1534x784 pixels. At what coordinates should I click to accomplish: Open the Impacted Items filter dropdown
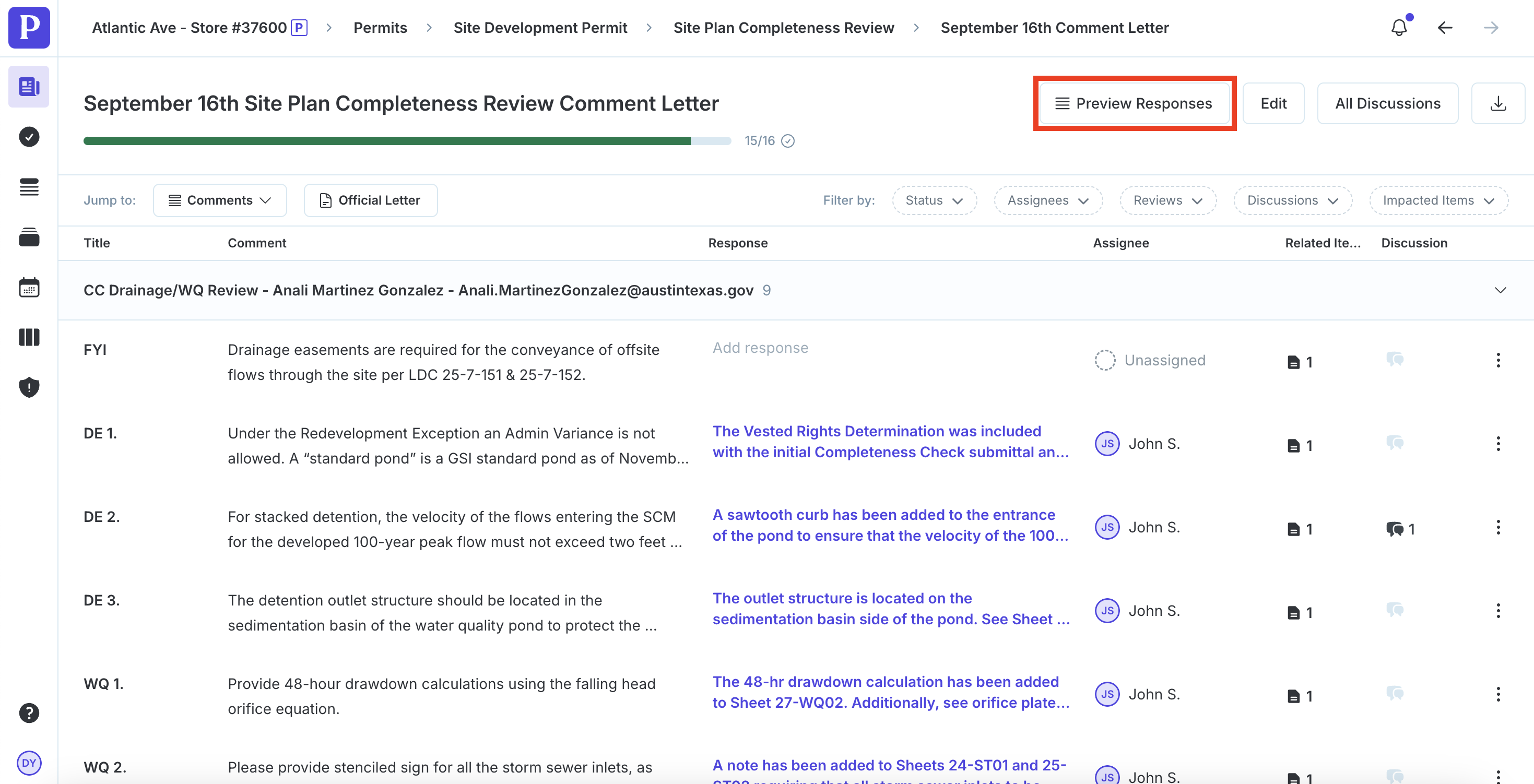coord(1438,200)
